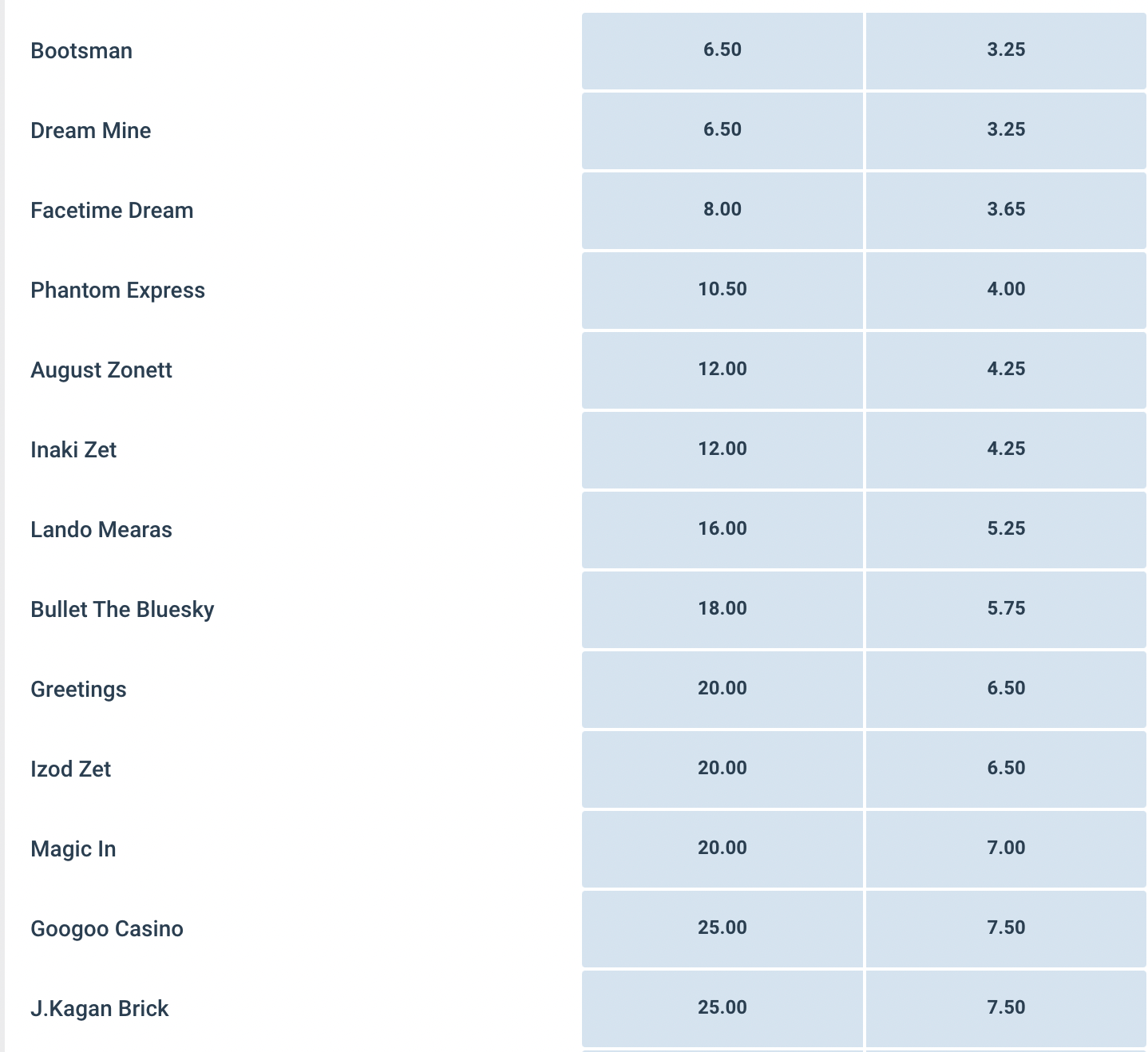Click the 7.00 odds for Magic In
This screenshot has width=1148, height=1052.
pyautogui.click(x=1005, y=848)
